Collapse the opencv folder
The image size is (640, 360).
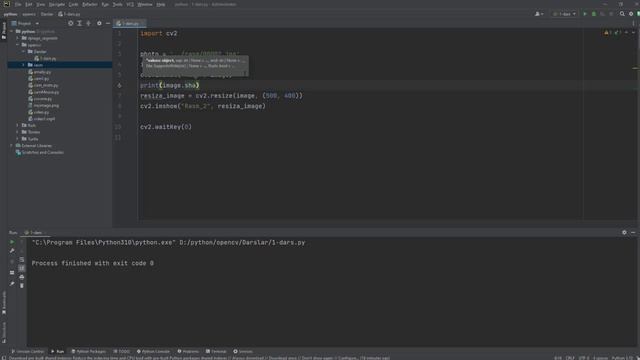coord(18,45)
